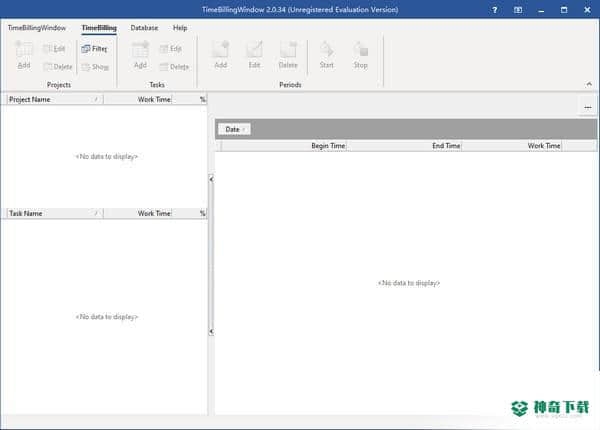Maximize the TimeBillingWindow window
This screenshot has height=430, width=600.
564,10
